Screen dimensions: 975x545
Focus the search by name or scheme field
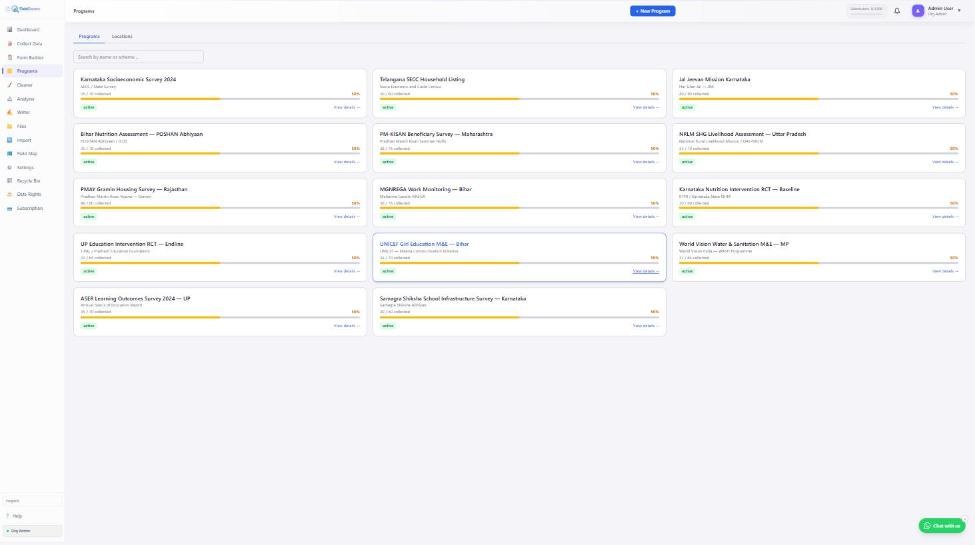pos(138,57)
